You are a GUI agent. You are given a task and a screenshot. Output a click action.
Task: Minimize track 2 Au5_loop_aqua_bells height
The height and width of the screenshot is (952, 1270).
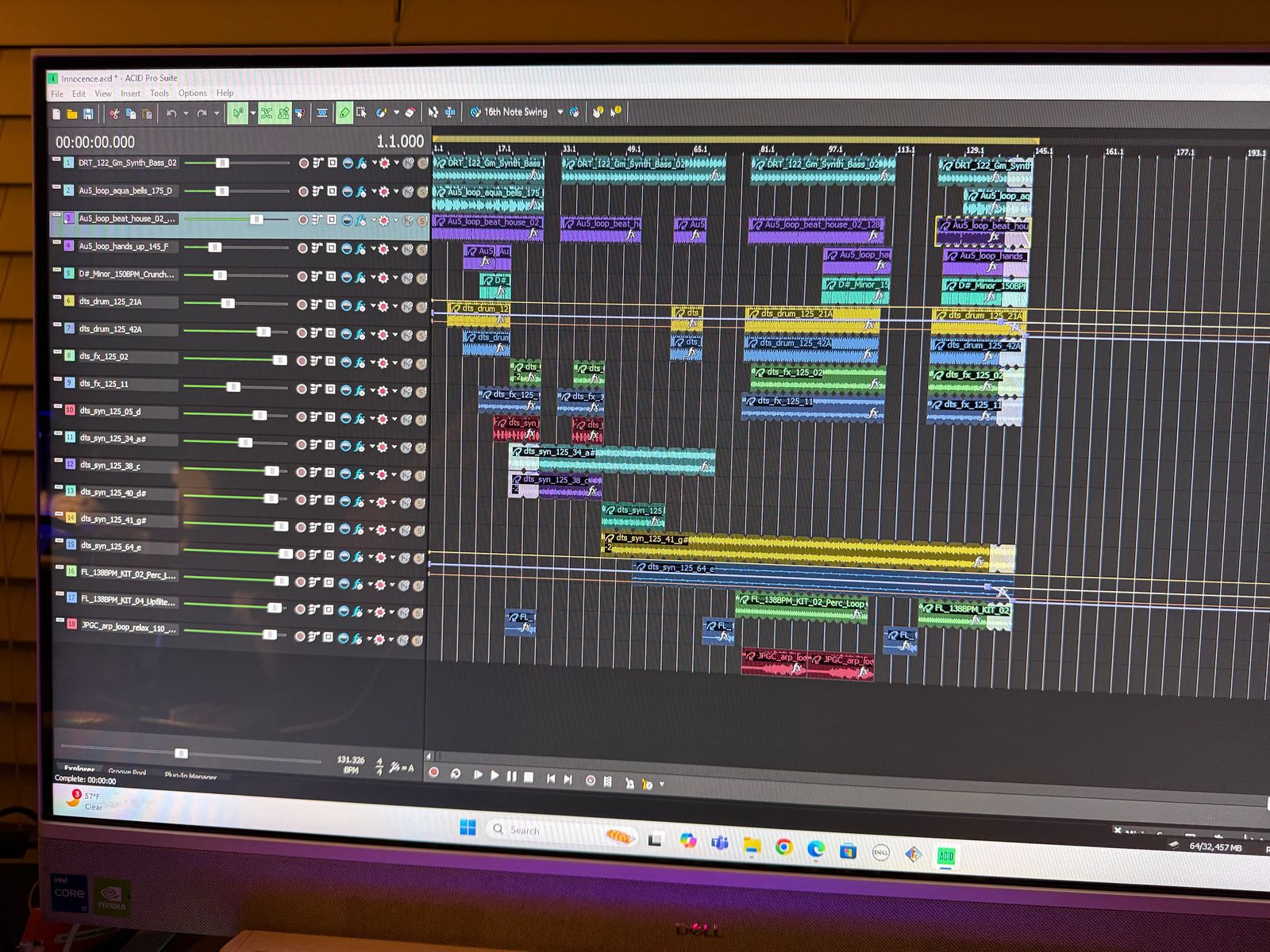(56, 187)
